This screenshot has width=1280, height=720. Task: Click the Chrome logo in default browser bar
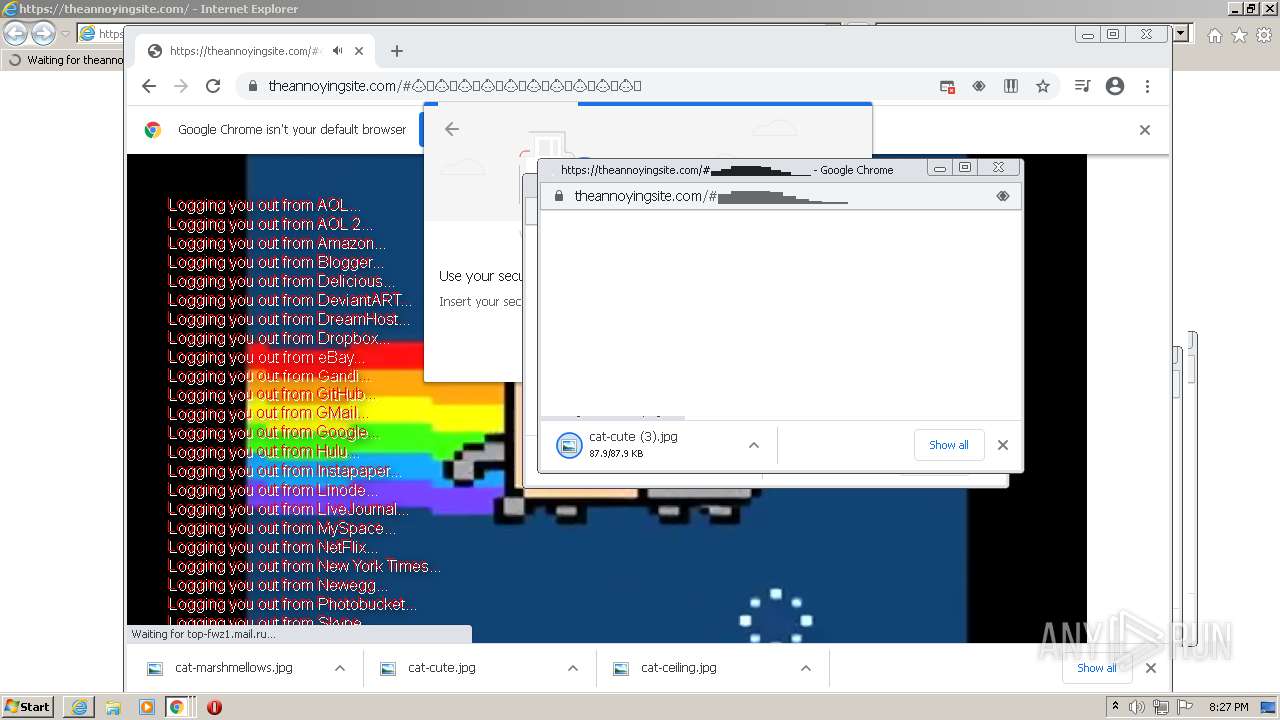pyautogui.click(x=153, y=129)
